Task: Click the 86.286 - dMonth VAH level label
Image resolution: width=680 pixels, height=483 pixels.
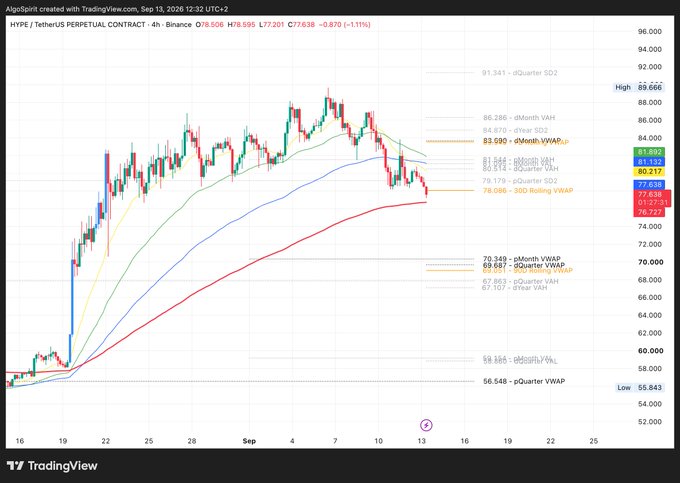Action: pos(519,117)
